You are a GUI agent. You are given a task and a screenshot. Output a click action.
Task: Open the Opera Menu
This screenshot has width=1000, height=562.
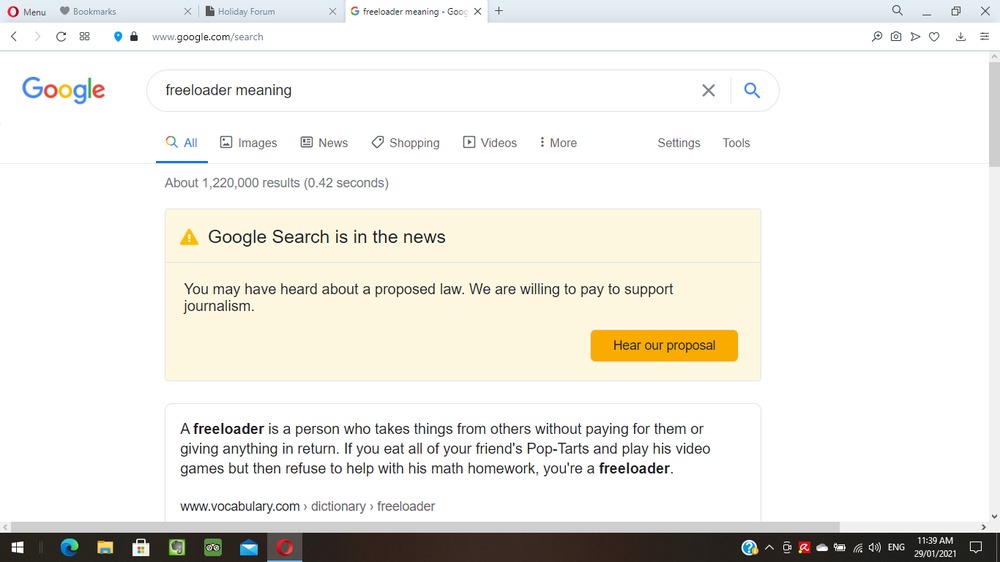pyautogui.click(x=27, y=12)
